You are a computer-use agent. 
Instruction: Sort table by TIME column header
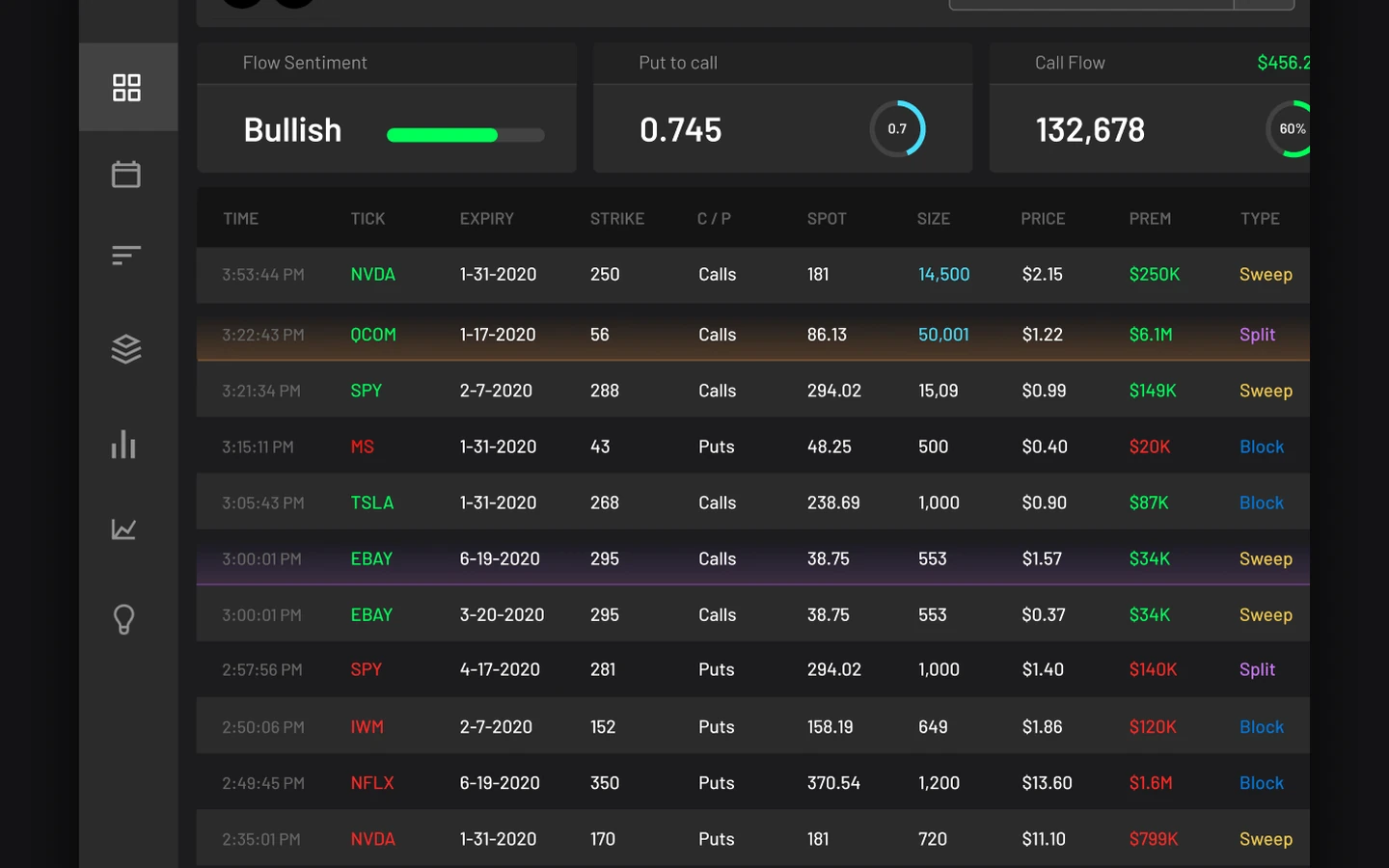pyautogui.click(x=241, y=219)
